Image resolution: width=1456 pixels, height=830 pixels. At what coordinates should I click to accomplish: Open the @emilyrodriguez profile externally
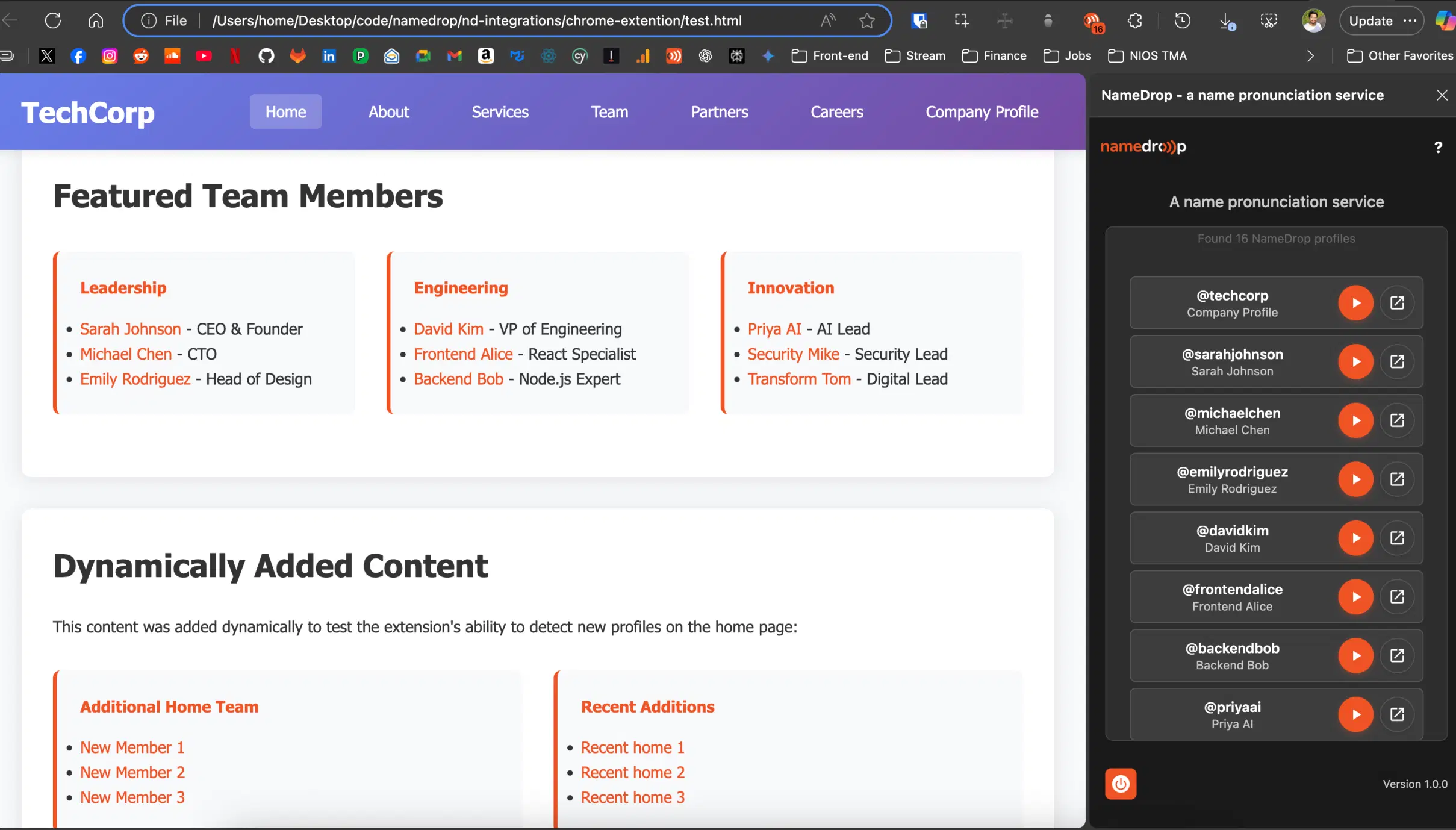click(x=1397, y=479)
